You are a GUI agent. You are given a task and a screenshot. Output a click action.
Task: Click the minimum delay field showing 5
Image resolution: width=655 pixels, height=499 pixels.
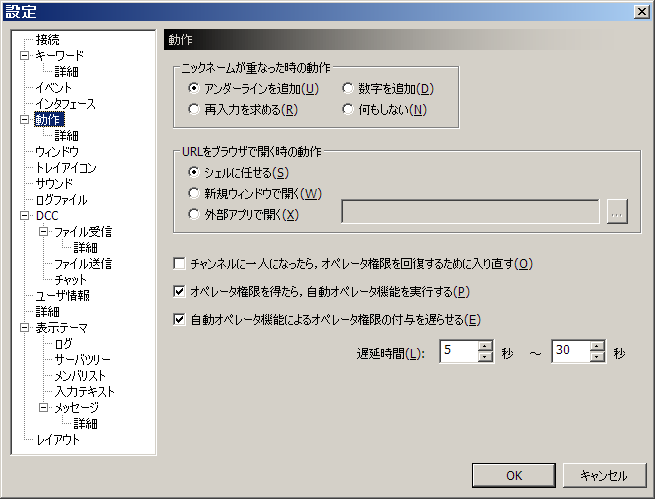tap(458, 351)
